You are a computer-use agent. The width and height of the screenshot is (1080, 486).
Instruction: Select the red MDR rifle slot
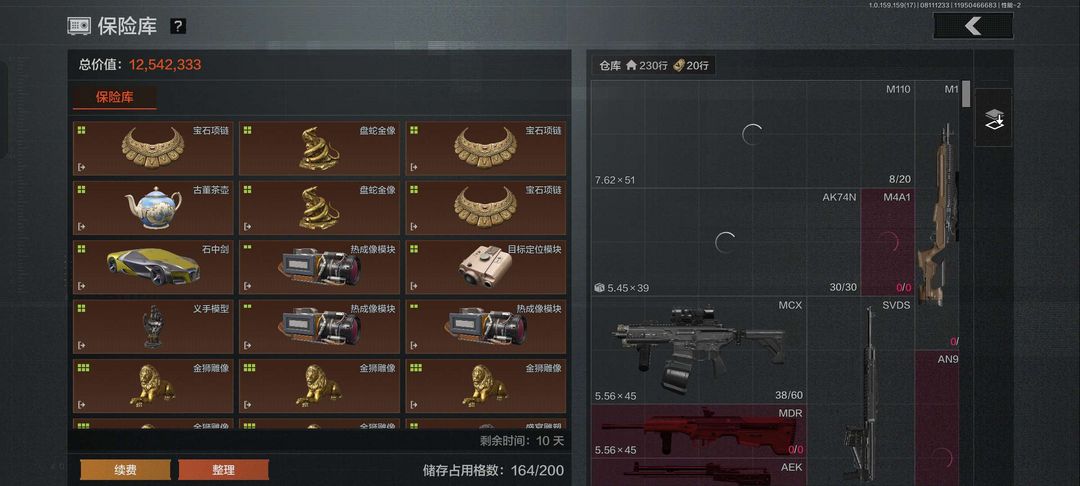pyautogui.click(x=698, y=432)
